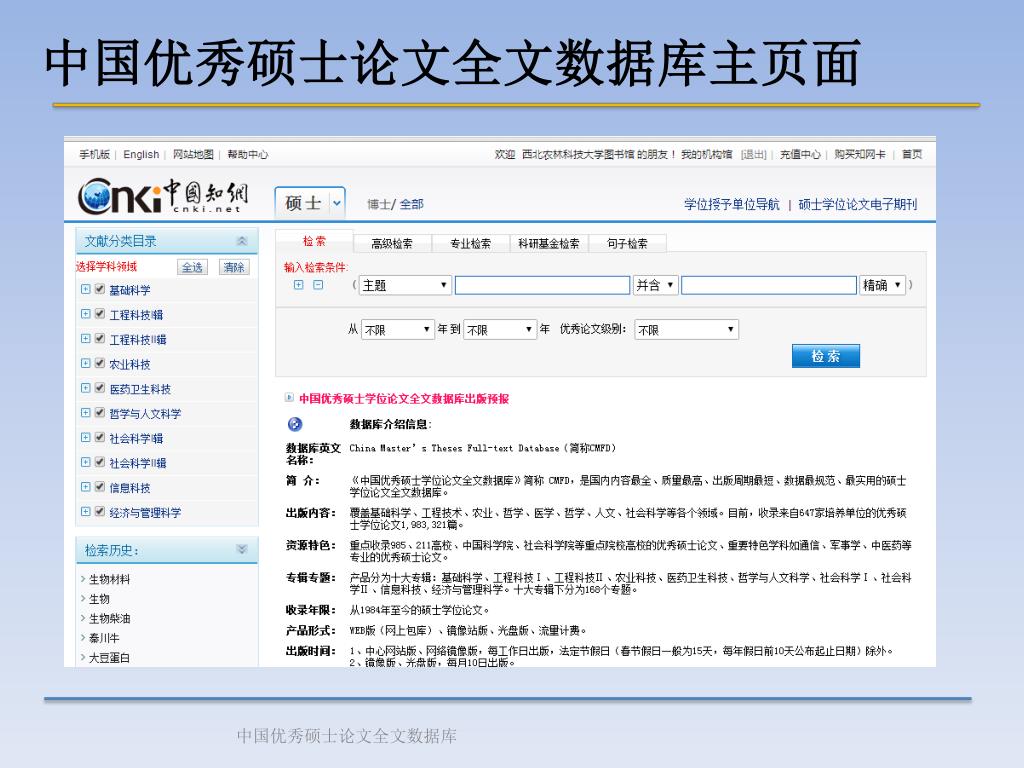1024x768 pixels.
Task: Toggle the 医药卫生科技 checkbox
Action: 100,388
